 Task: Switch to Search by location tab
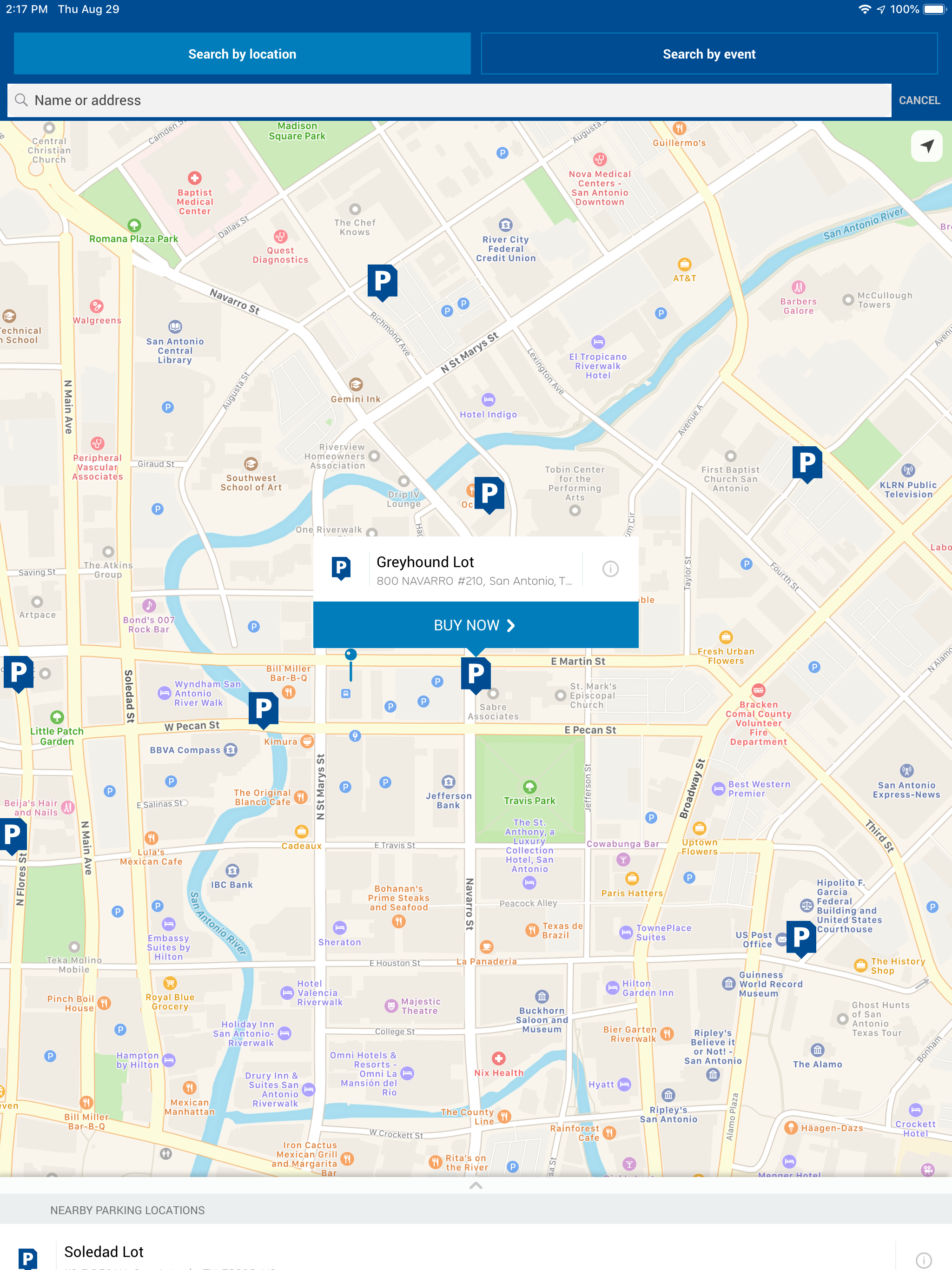(242, 54)
